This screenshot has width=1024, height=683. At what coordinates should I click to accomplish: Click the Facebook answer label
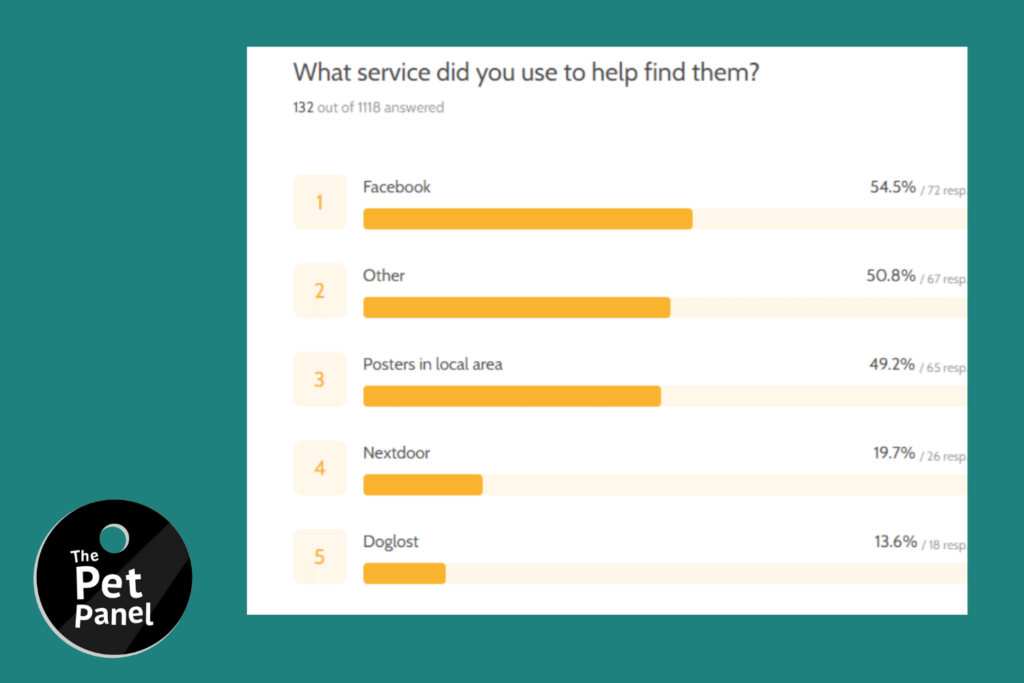pyautogui.click(x=396, y=187)
